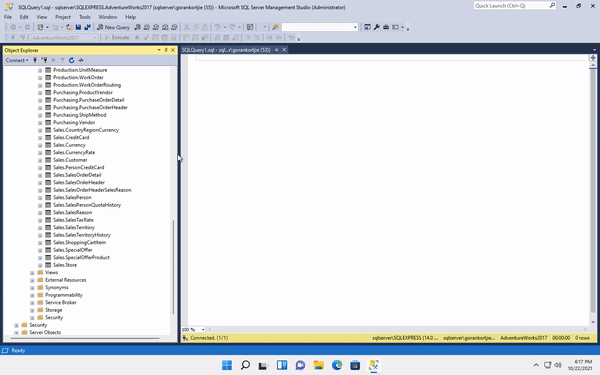
Task: Expand the Server Objects node
Action: click(x=16, y=333)
